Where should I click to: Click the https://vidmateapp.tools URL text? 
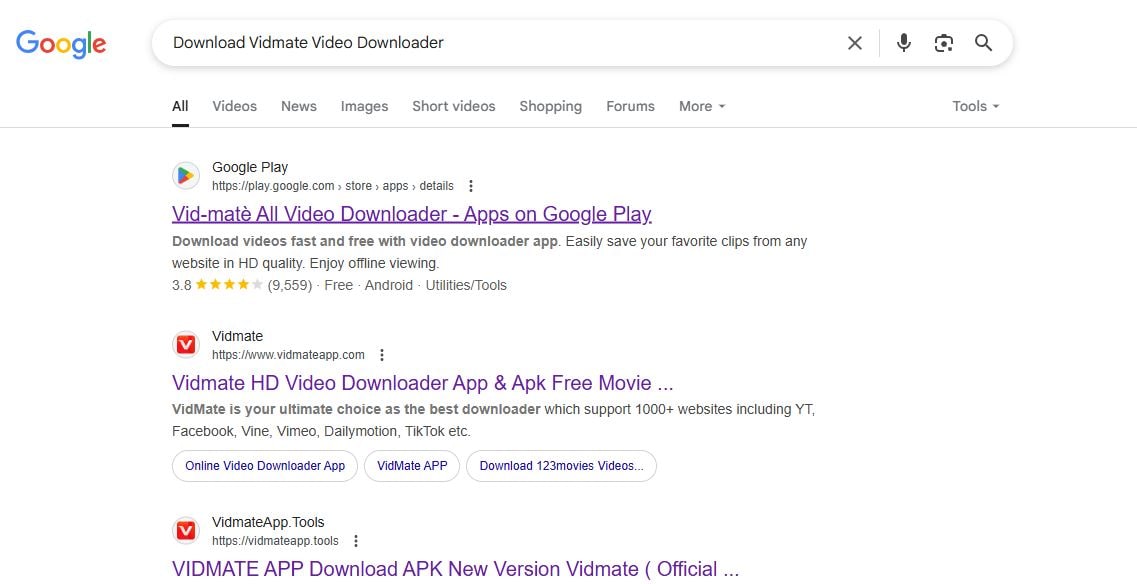coord(276,540)
